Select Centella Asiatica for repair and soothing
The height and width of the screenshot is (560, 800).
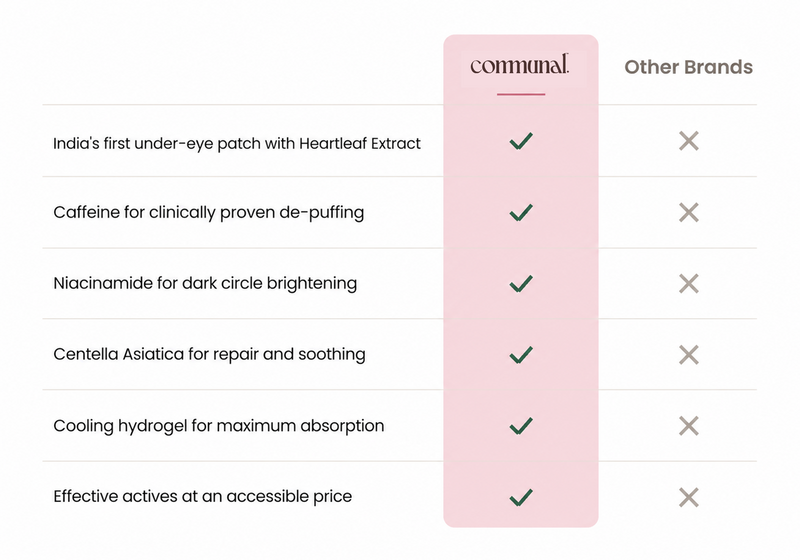pos(209,354)
